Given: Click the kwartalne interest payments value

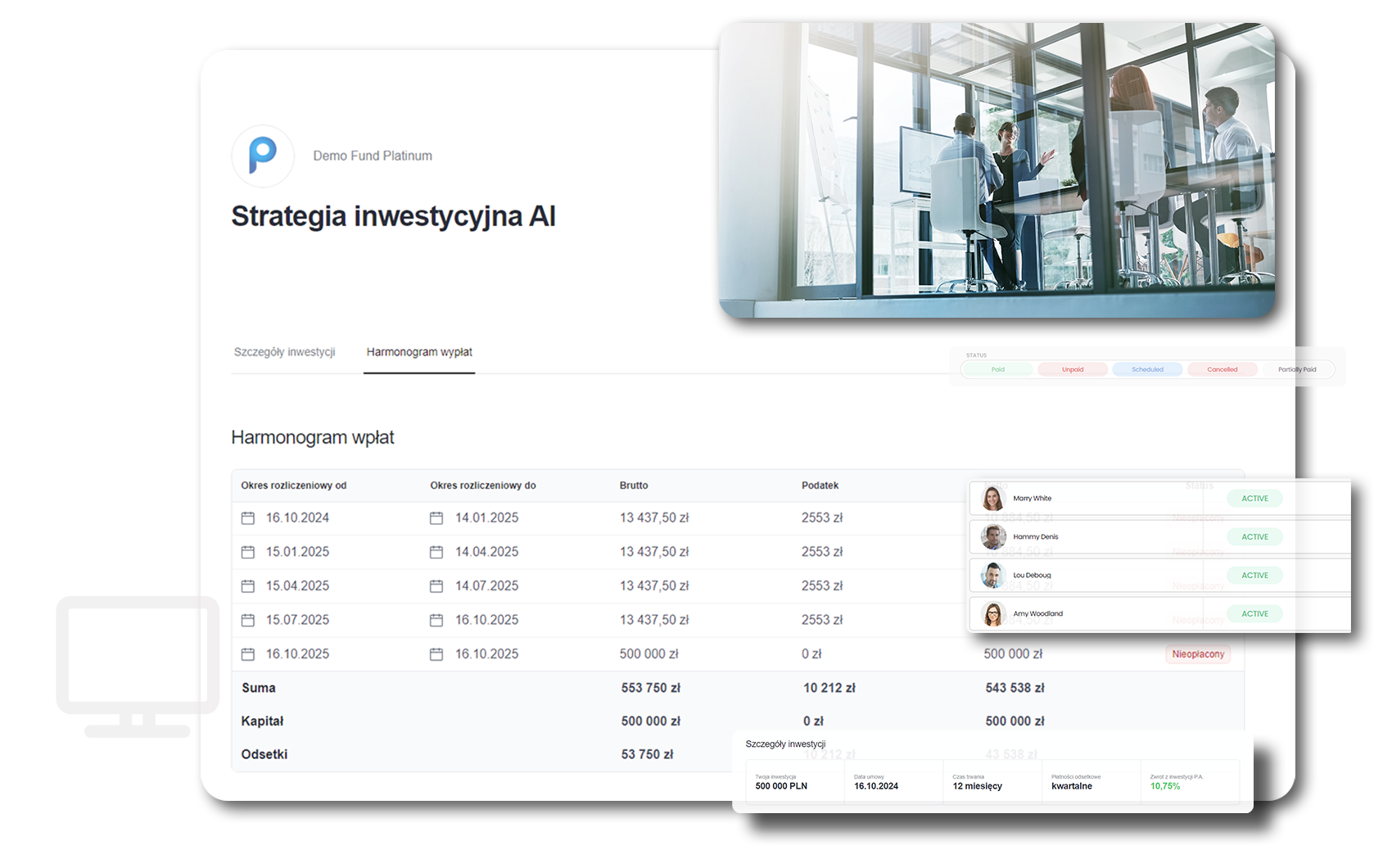Looking at the screenshot, I should point(1072,786).
